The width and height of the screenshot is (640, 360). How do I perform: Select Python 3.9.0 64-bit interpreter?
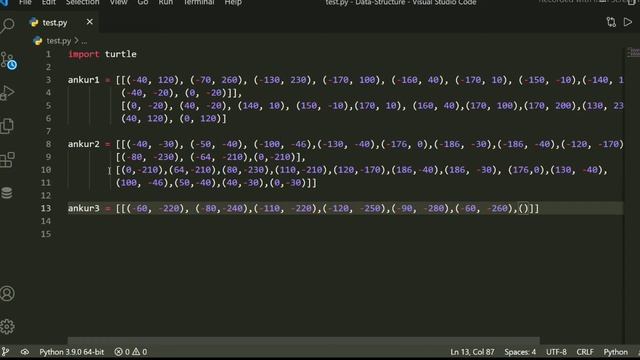[71, 352]
